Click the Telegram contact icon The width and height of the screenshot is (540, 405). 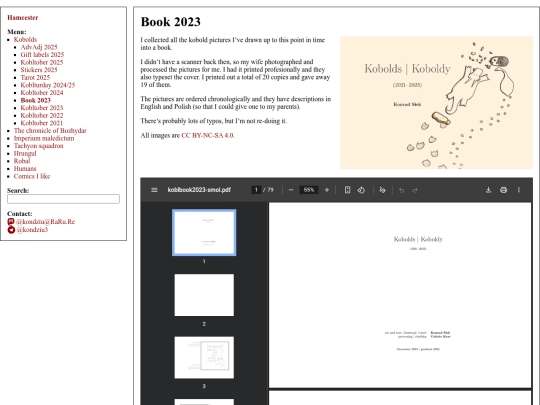pos(11,230)
